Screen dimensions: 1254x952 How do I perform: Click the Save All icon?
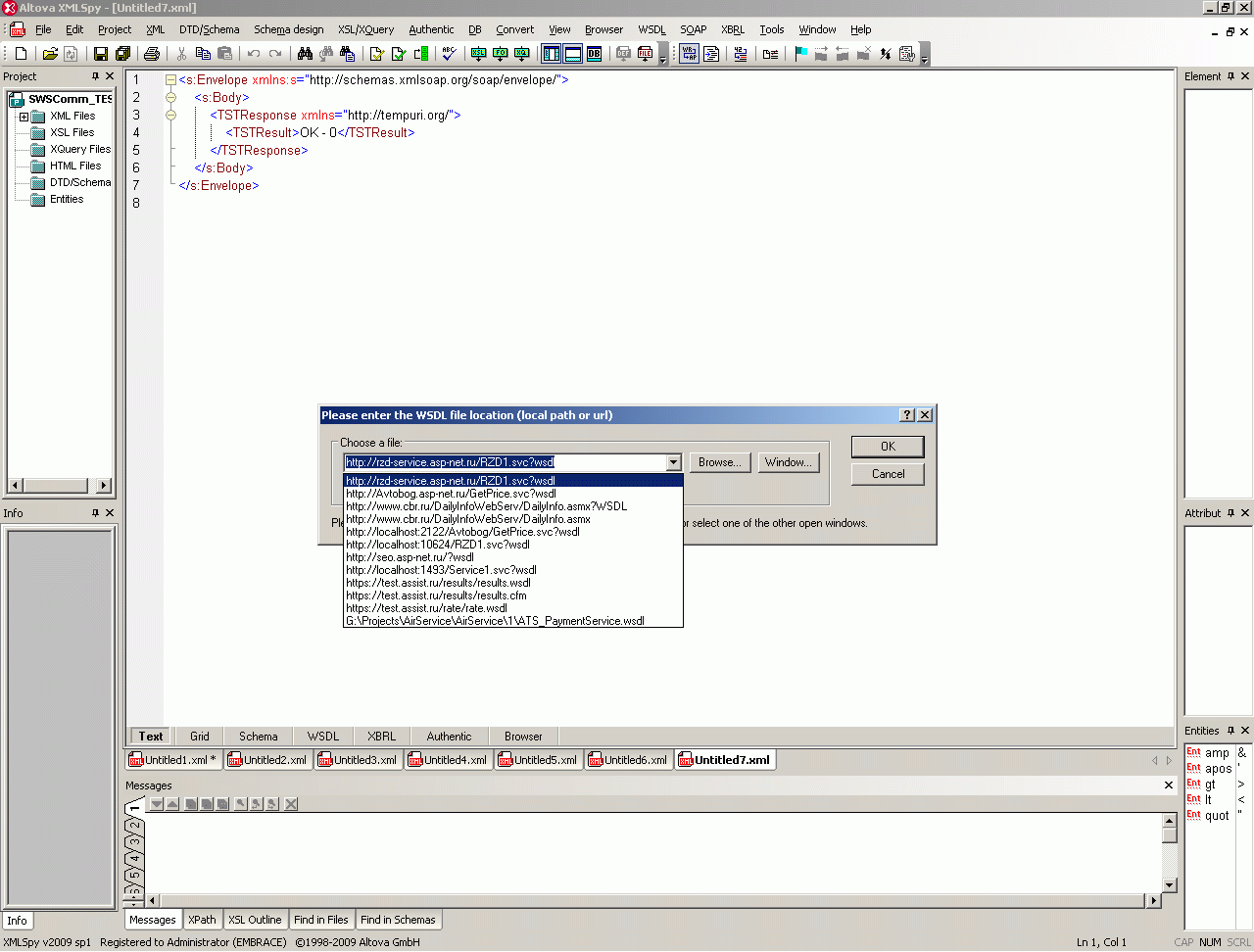(122, 54)
